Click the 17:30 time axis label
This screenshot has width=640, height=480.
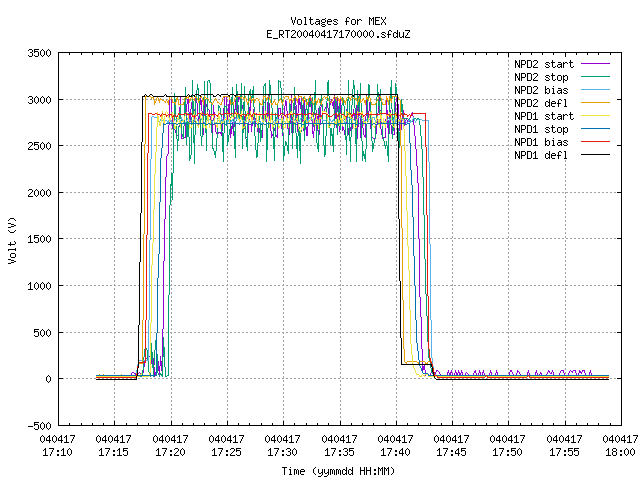(282, 452)
